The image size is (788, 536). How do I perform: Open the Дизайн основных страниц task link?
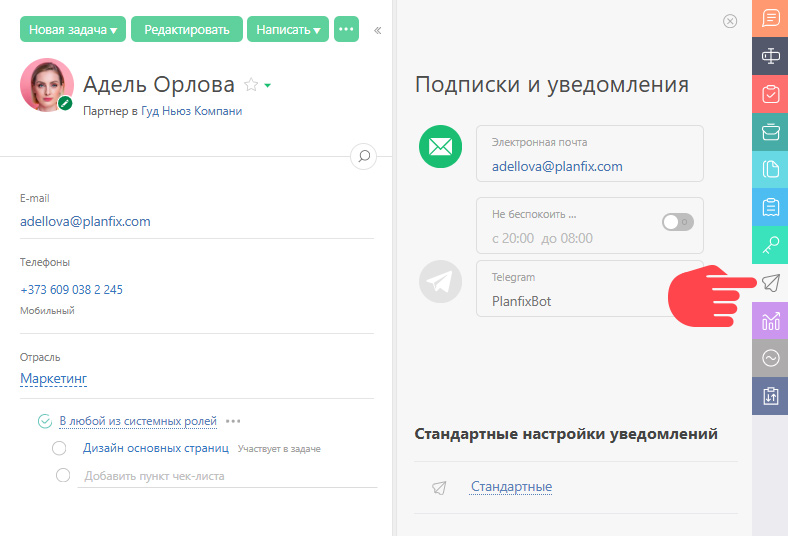[156, 448]
